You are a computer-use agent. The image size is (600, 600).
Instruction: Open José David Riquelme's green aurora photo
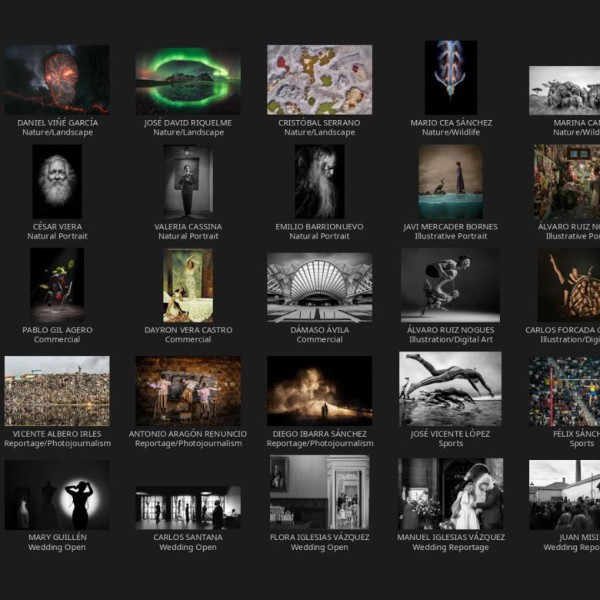[x=188, y=81]
